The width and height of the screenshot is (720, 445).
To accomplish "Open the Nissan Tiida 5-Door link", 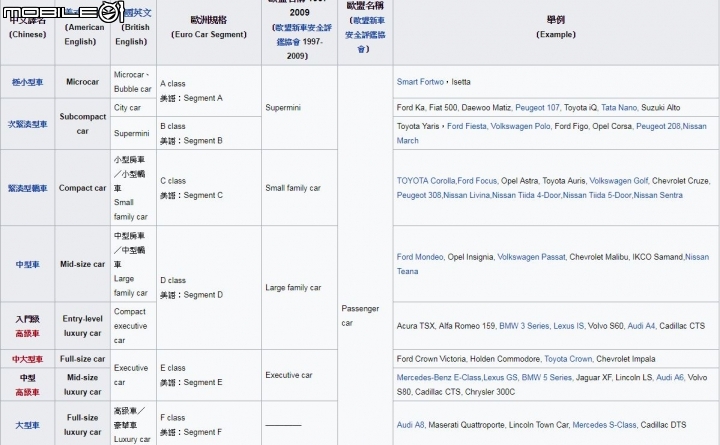I will [x=597, y=195].
